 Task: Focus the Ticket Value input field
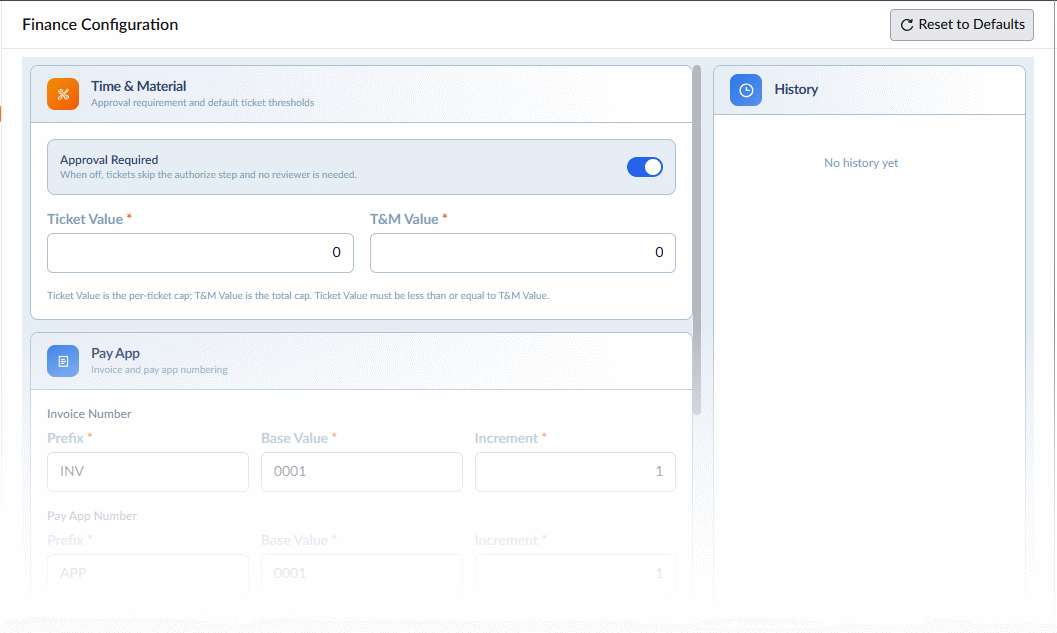click(x=200, y=253)
